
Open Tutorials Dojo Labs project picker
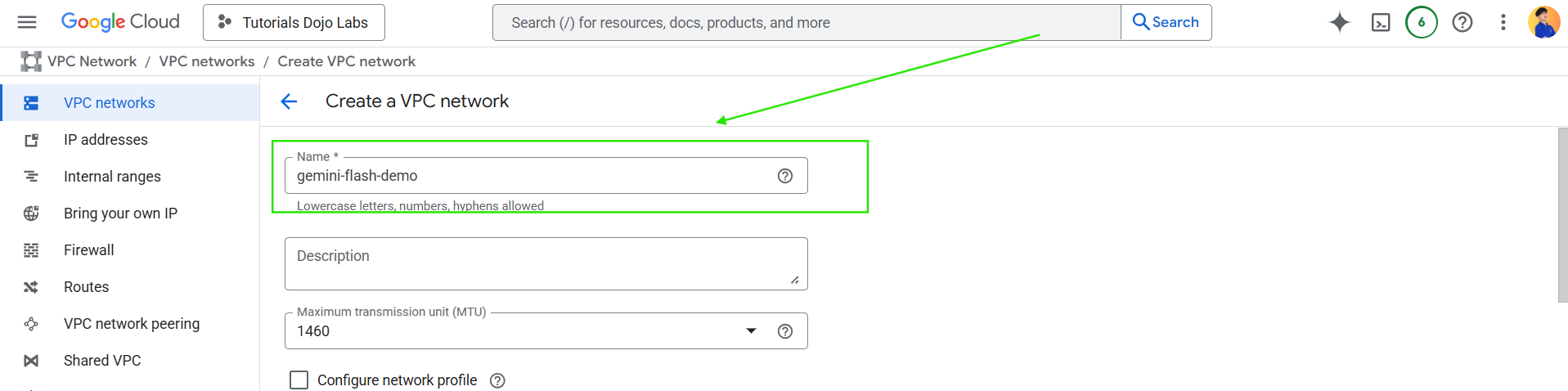pyautogui.click(x=294, y=22)
